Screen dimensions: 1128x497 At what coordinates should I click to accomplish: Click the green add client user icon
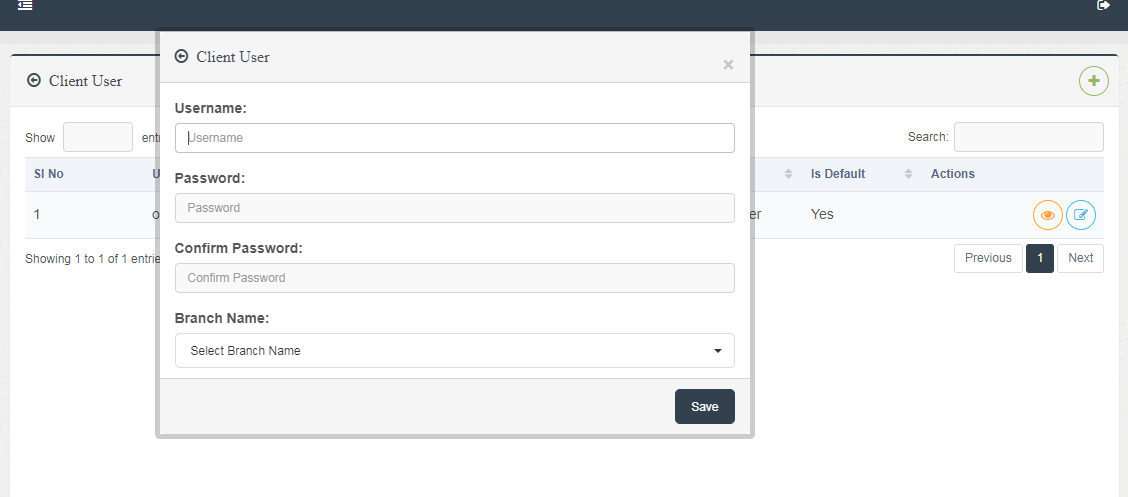[x=1093, y=81]
